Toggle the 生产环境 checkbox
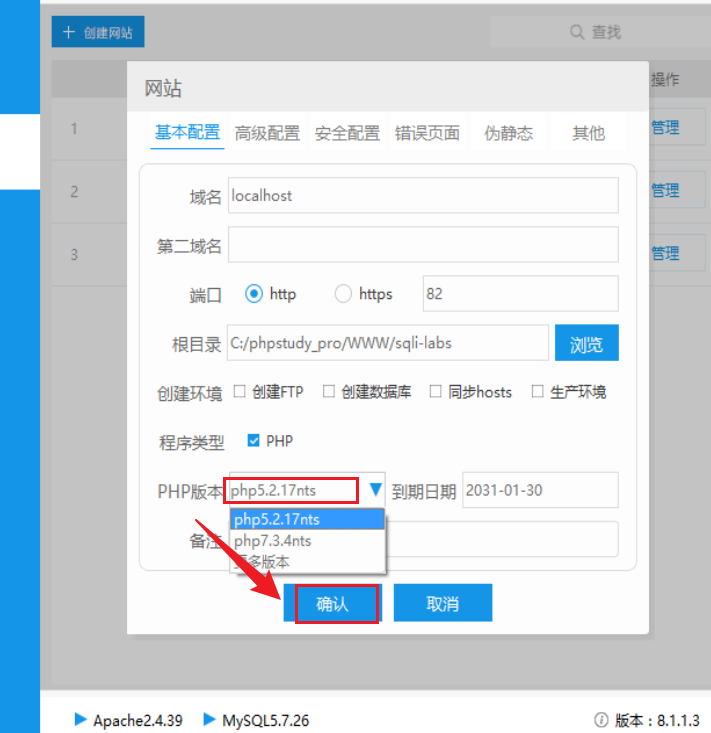This screenshot has height=733, width=711. point(538,391)
